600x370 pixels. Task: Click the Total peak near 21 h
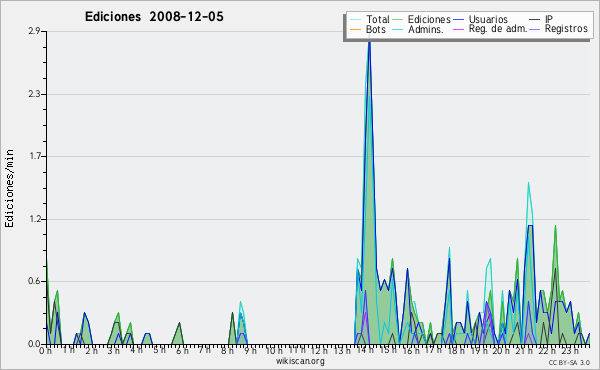pyautogui.click(x=528, y=184)
